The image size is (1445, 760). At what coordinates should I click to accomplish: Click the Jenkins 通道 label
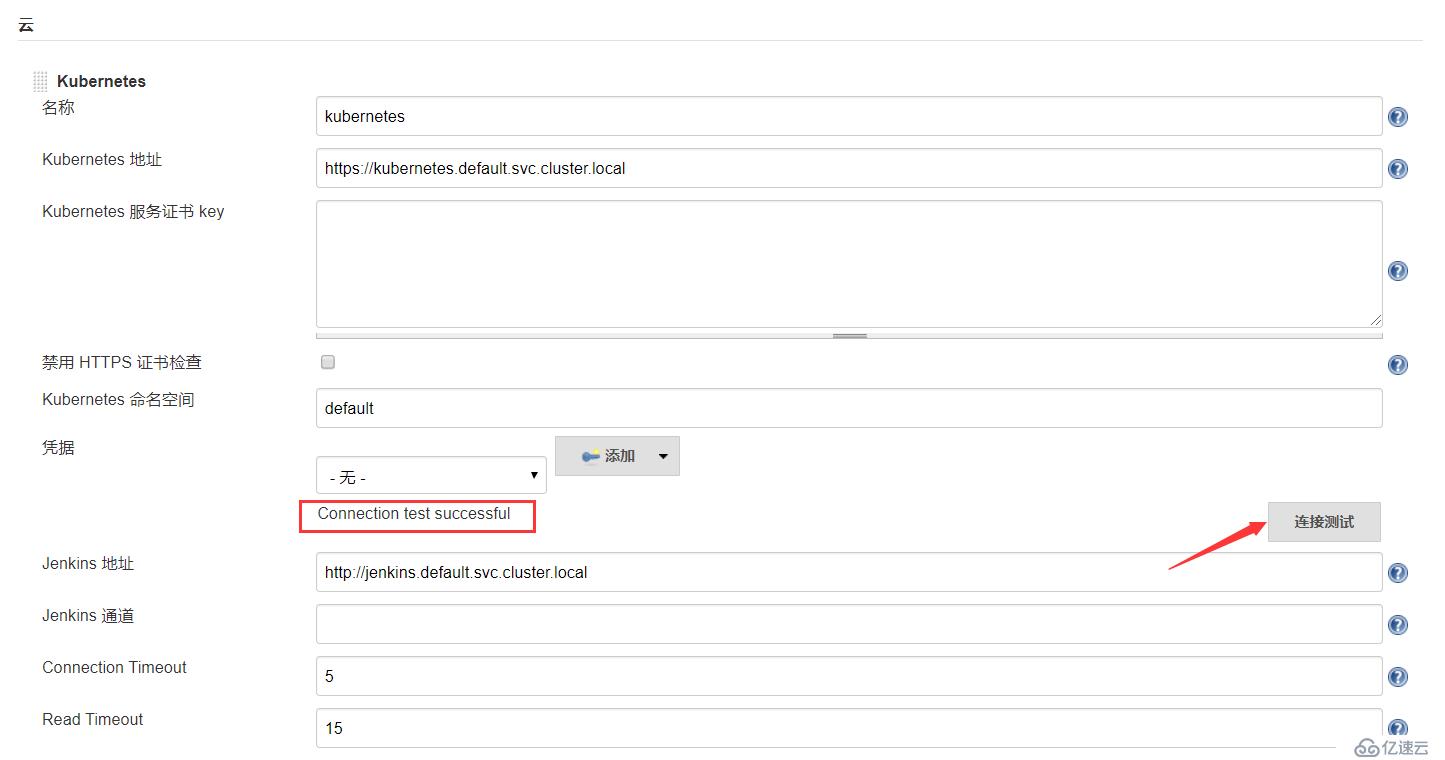(88, 616)
